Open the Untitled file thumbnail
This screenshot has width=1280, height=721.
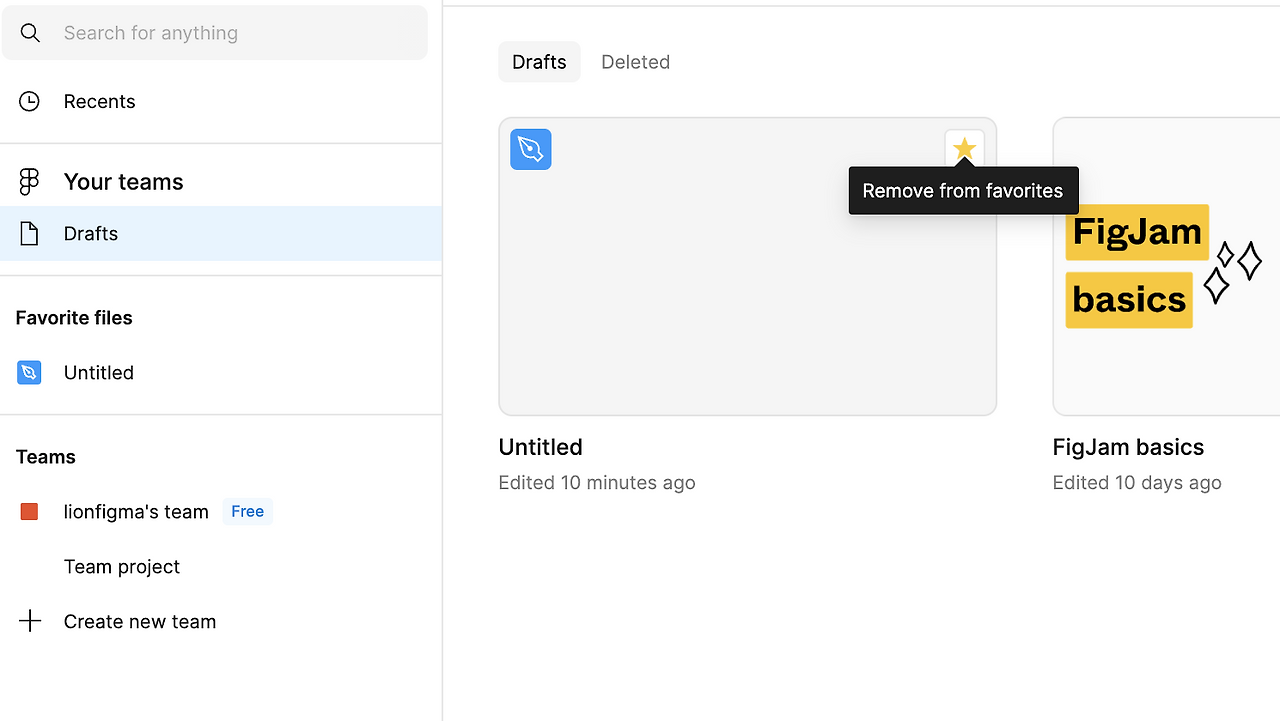pos(748,267)
